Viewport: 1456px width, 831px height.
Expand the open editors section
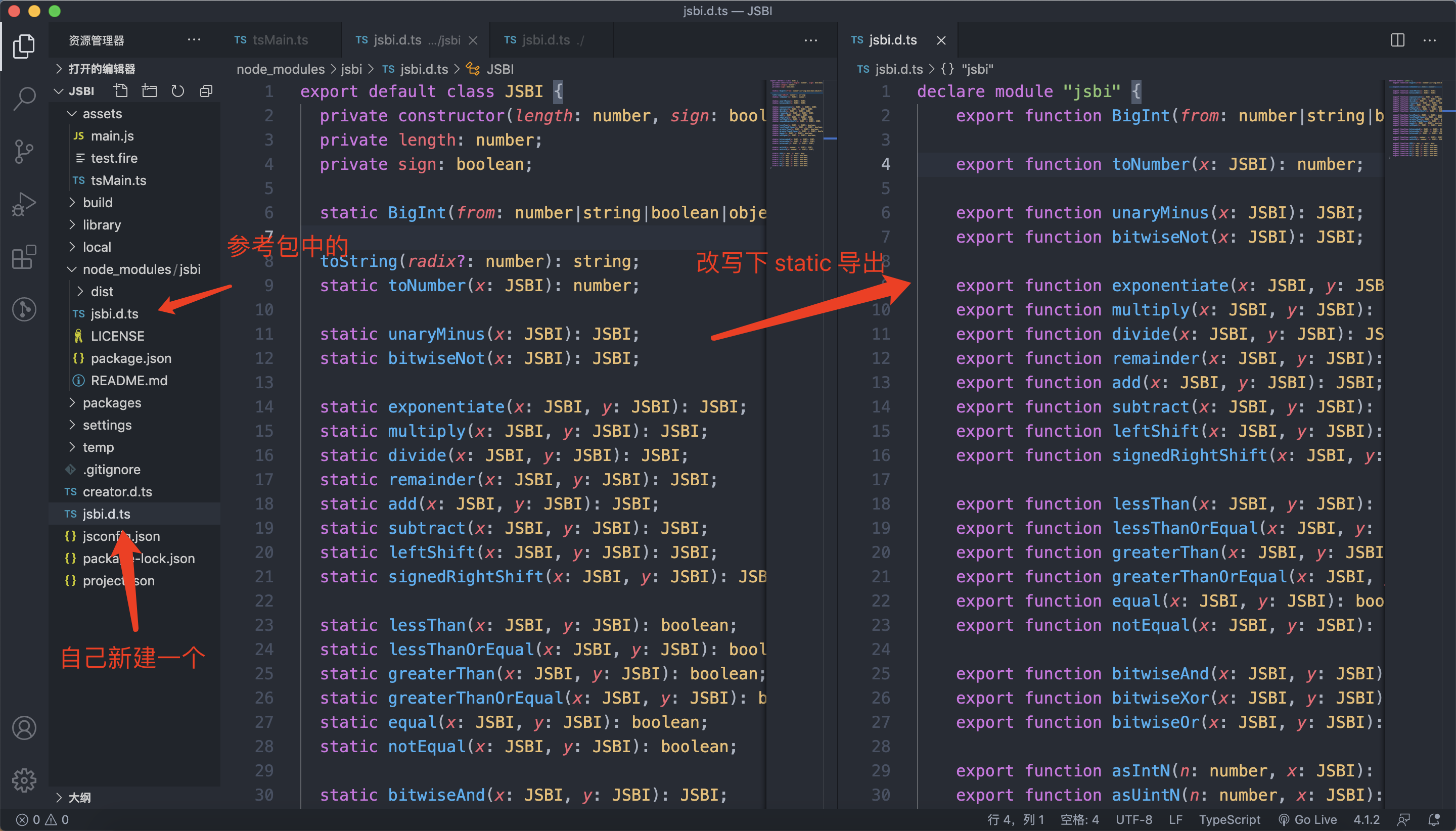[x=102, y=69]
